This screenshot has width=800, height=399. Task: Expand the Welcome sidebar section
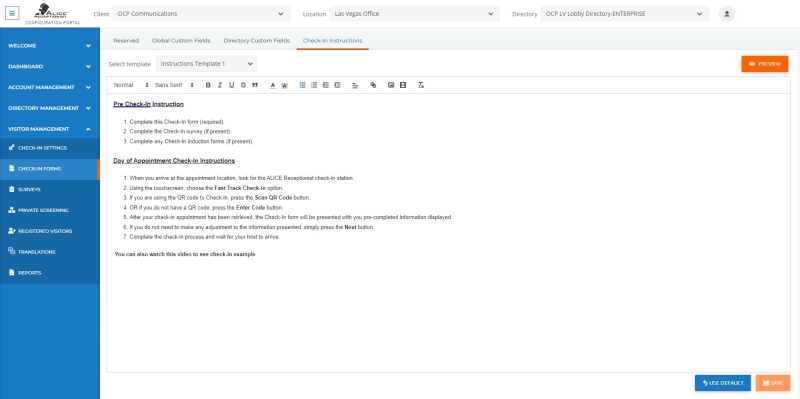click(x=49, y=46)
